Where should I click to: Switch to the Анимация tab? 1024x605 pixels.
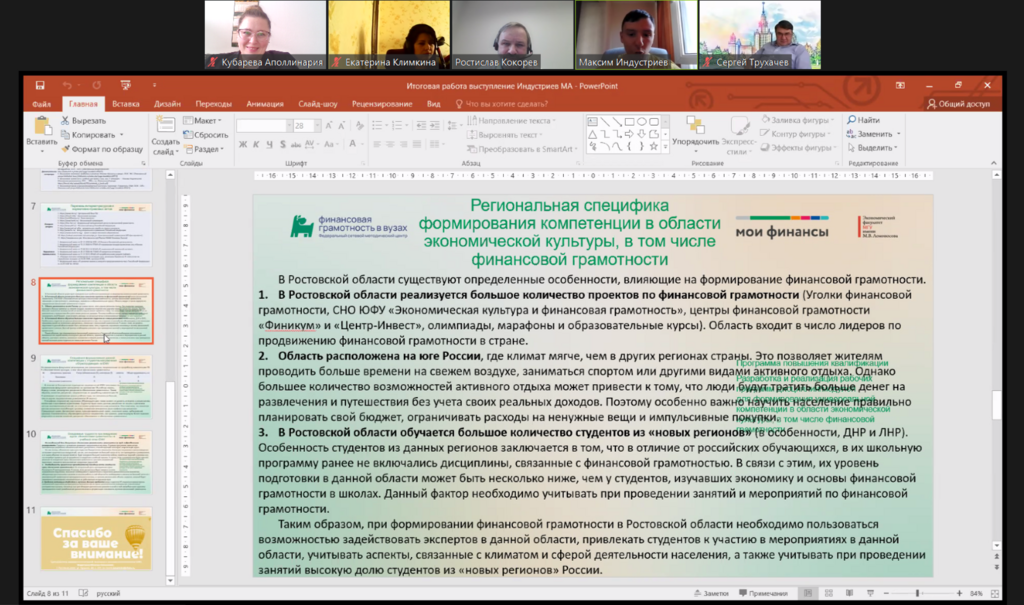(x=264, y=104)
